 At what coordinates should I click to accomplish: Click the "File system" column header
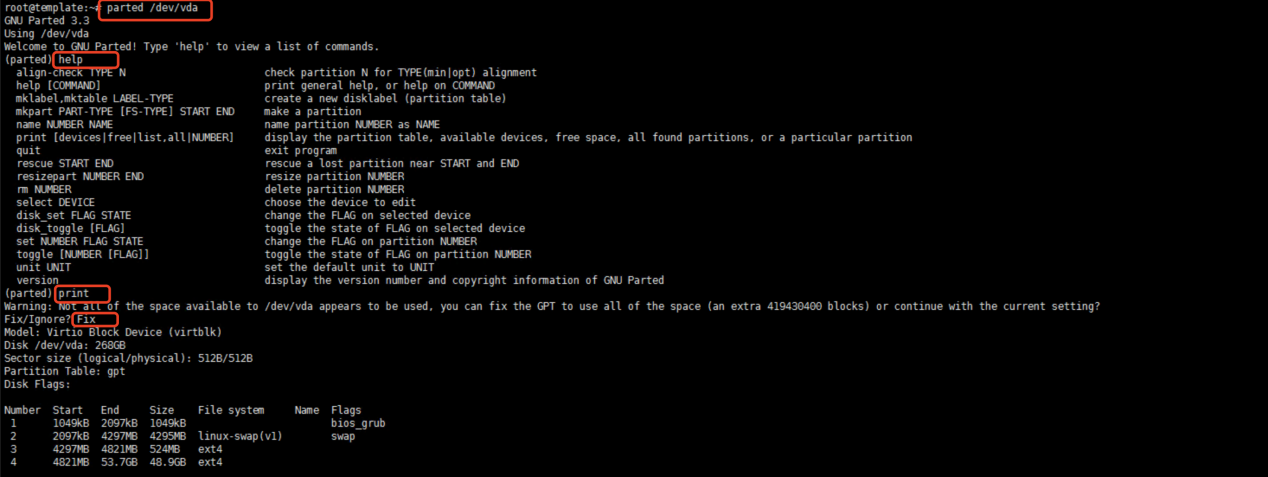pyautogui.click(x=232, y=410)
